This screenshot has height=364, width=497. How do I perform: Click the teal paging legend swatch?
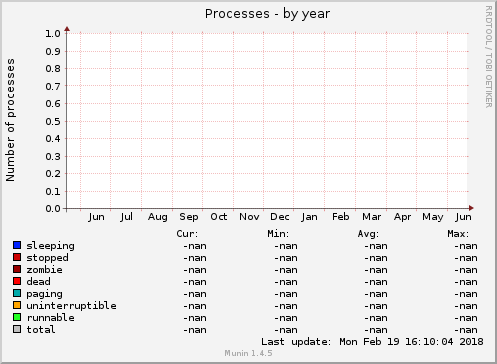click(x=17, y=293)
